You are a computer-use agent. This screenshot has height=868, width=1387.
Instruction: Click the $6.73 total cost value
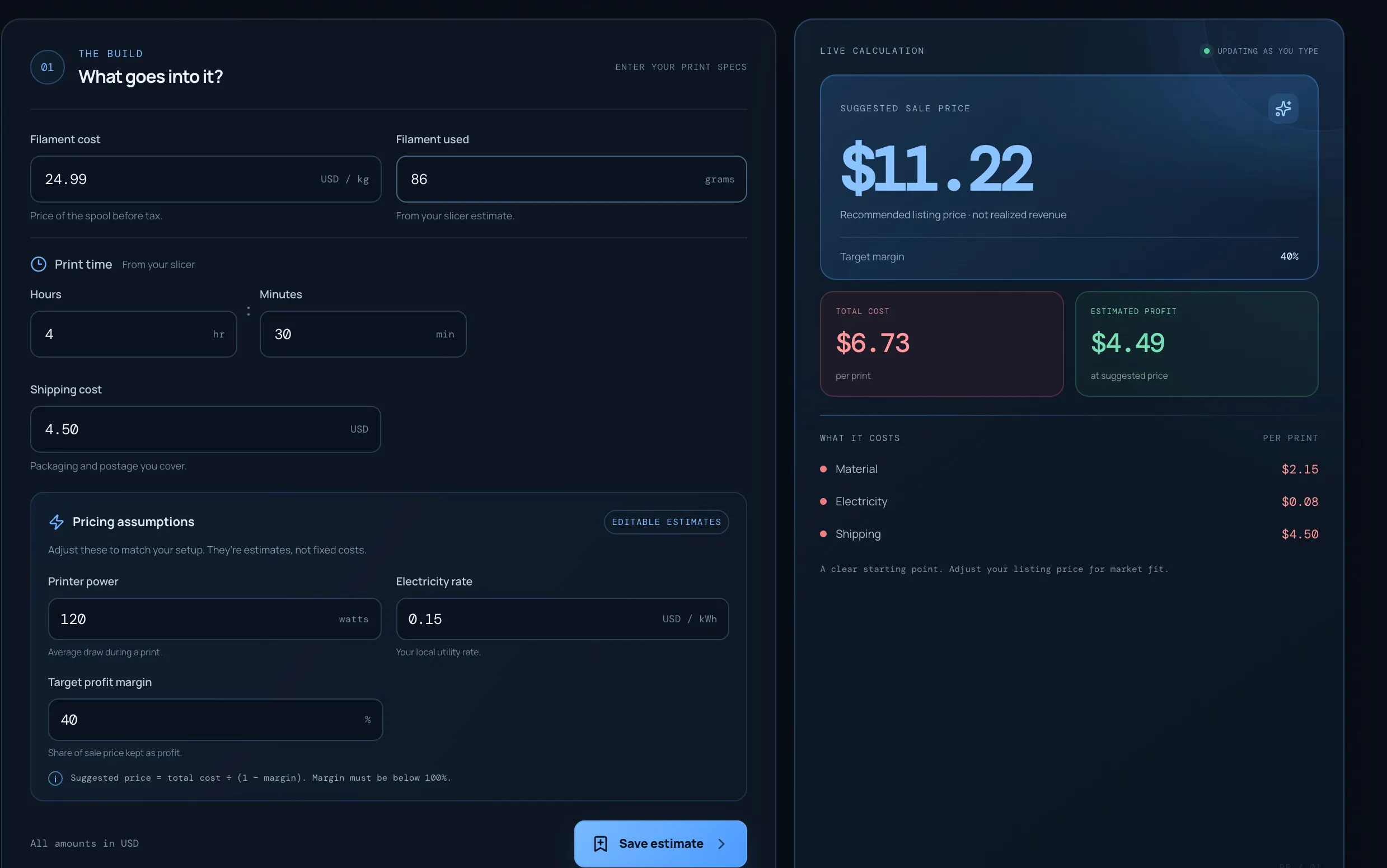873,342
